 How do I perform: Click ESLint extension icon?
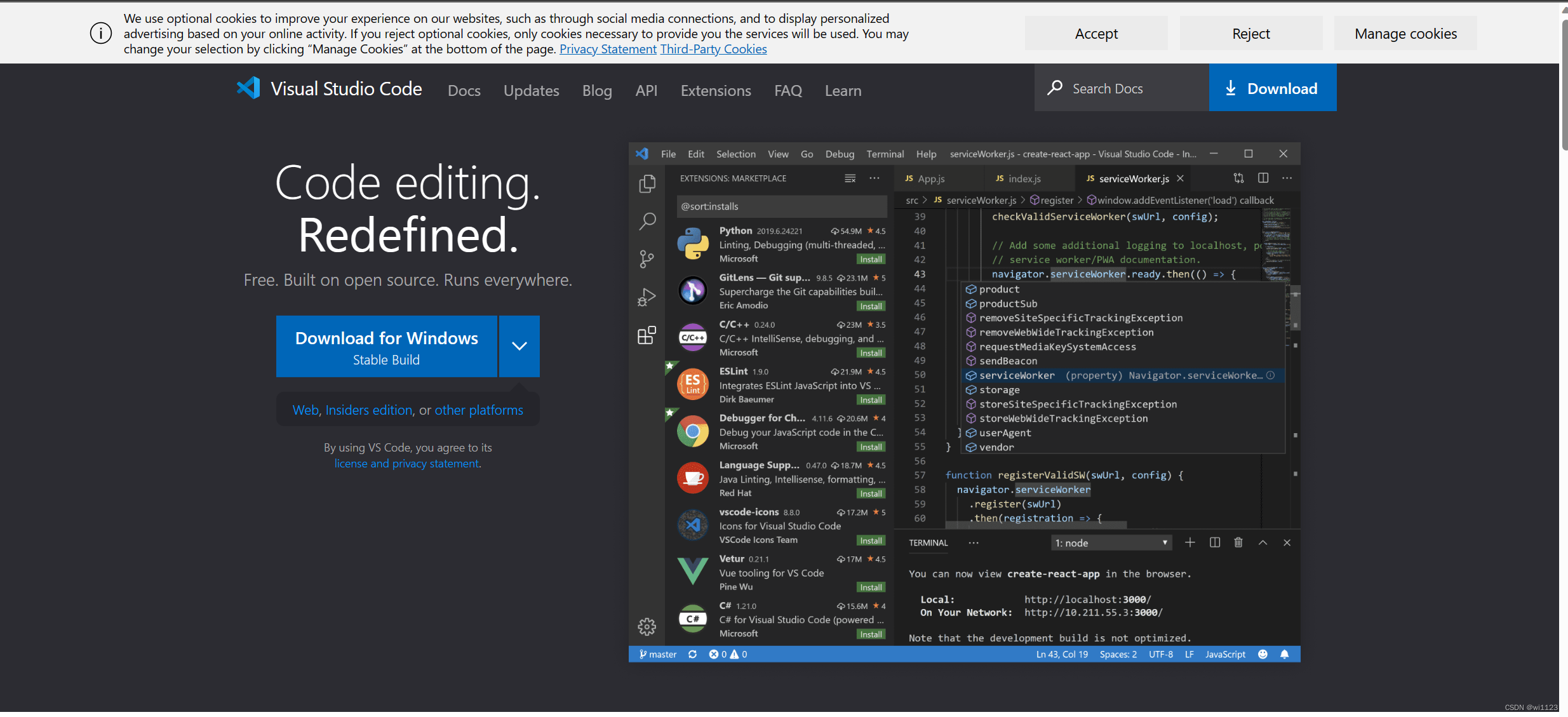[x=693, y=384]
